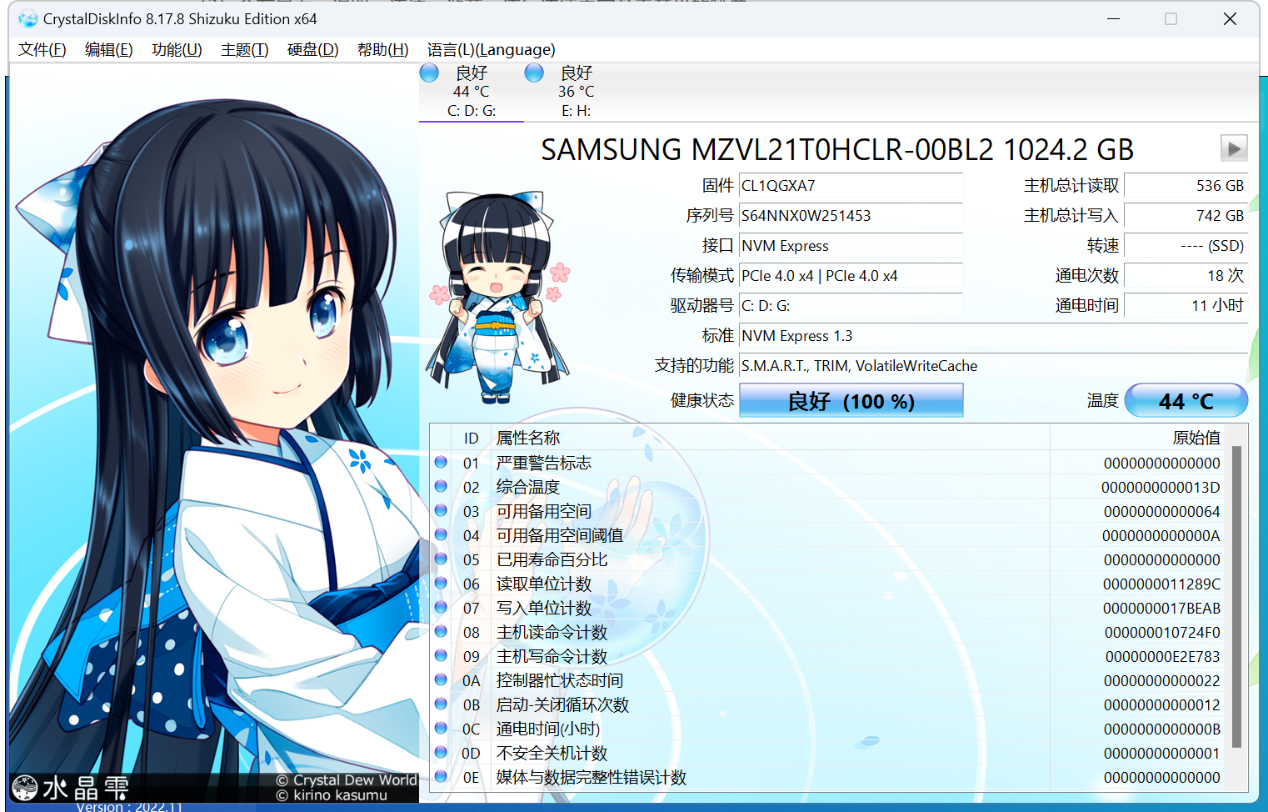This screenshot has height=812, width=1268.
Task: Click the status orb for 可用备用空间 row
Action: (441, 511)
